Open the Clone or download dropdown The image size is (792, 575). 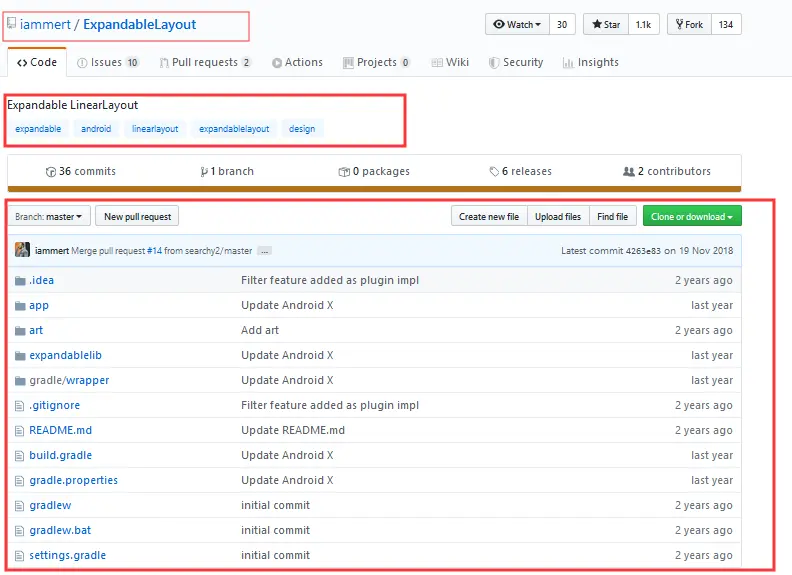pyautogui.click(x=692, y=216)
